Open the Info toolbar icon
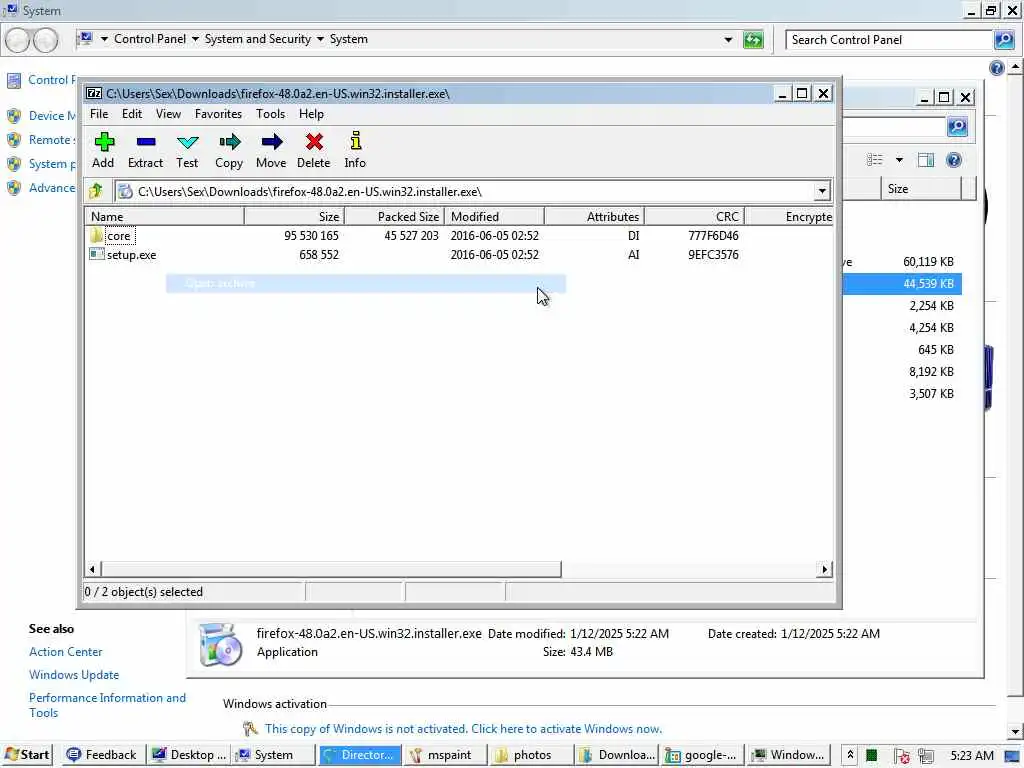 355,140
